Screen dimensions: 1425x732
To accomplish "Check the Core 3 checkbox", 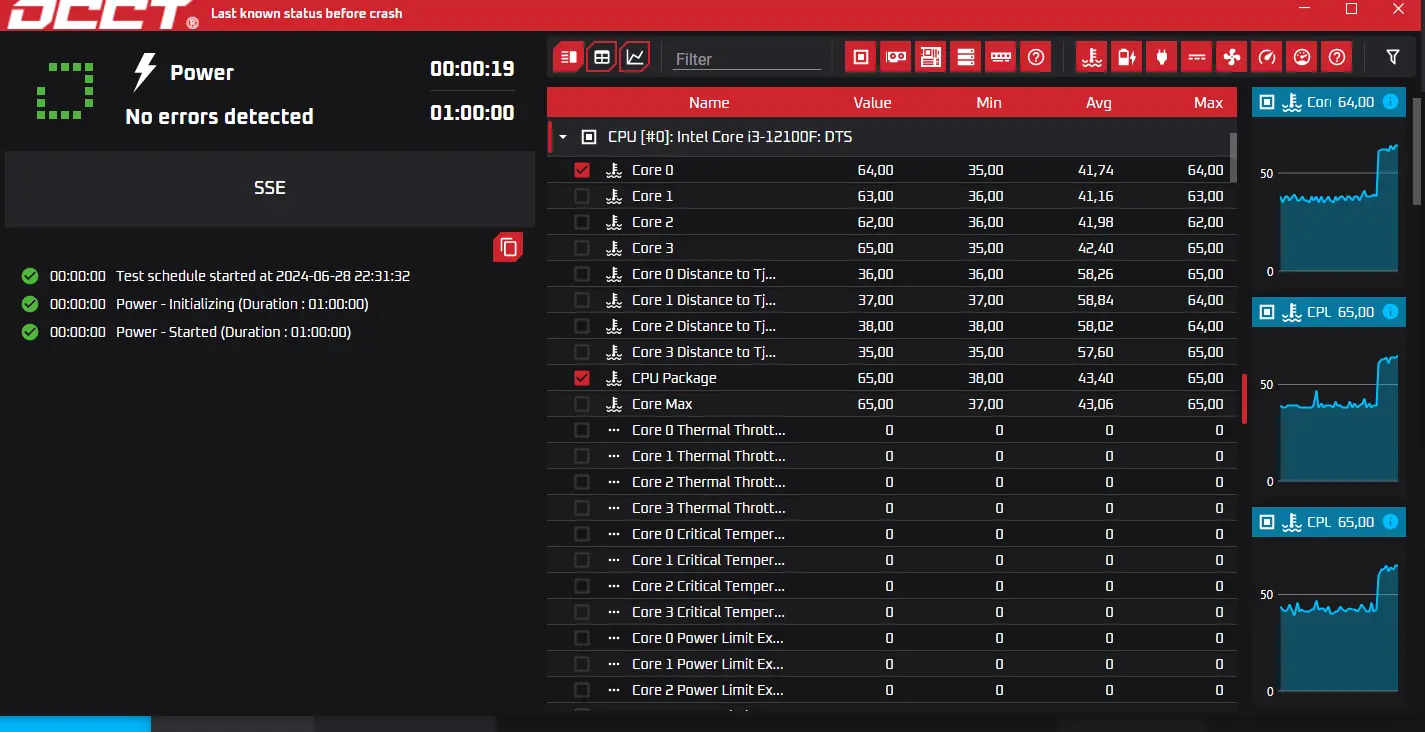I will tap(582, 248).
